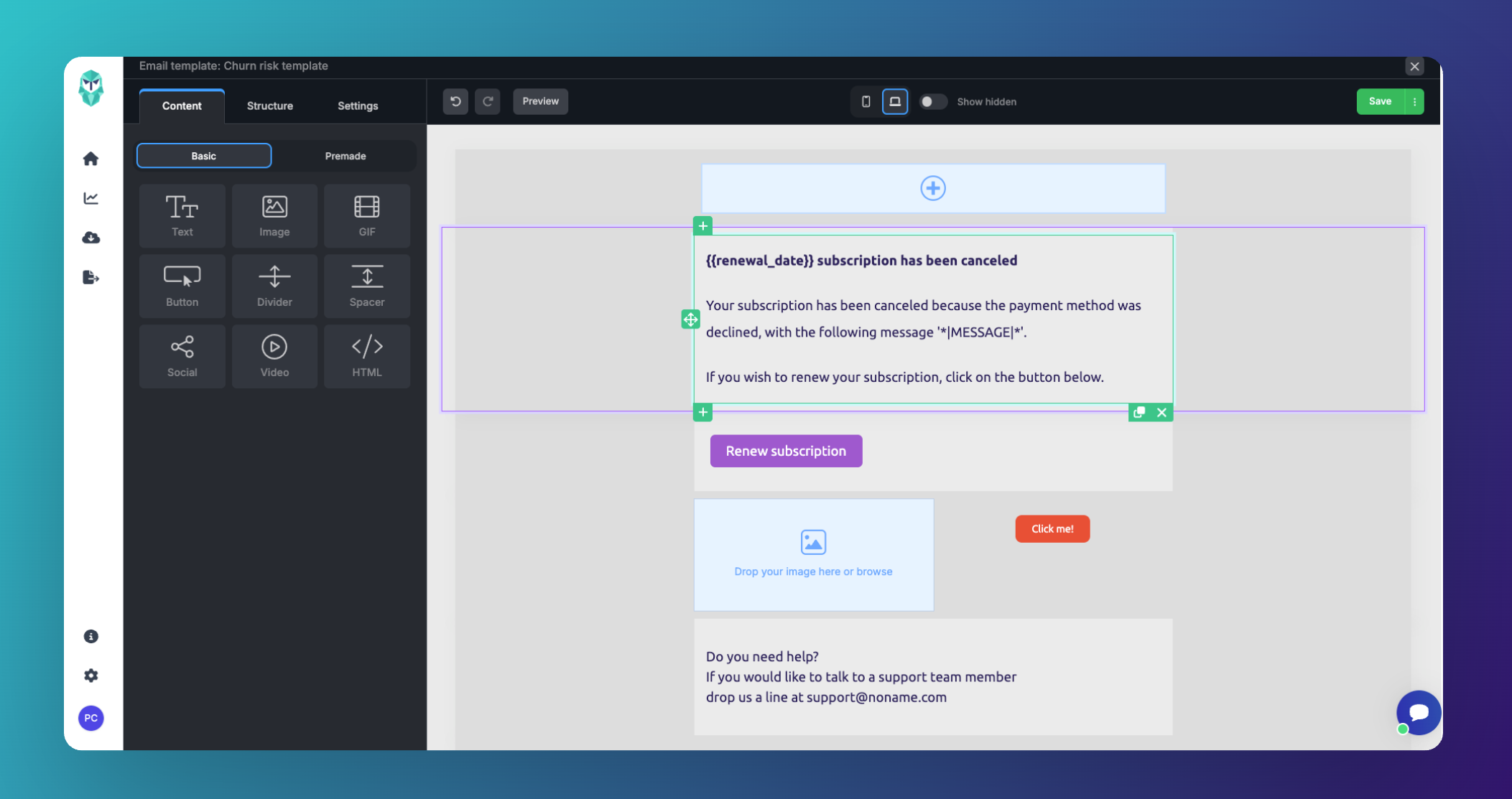Click the Preview button
The height and width of the screenshot is (799, 1512).
point(540,101)
